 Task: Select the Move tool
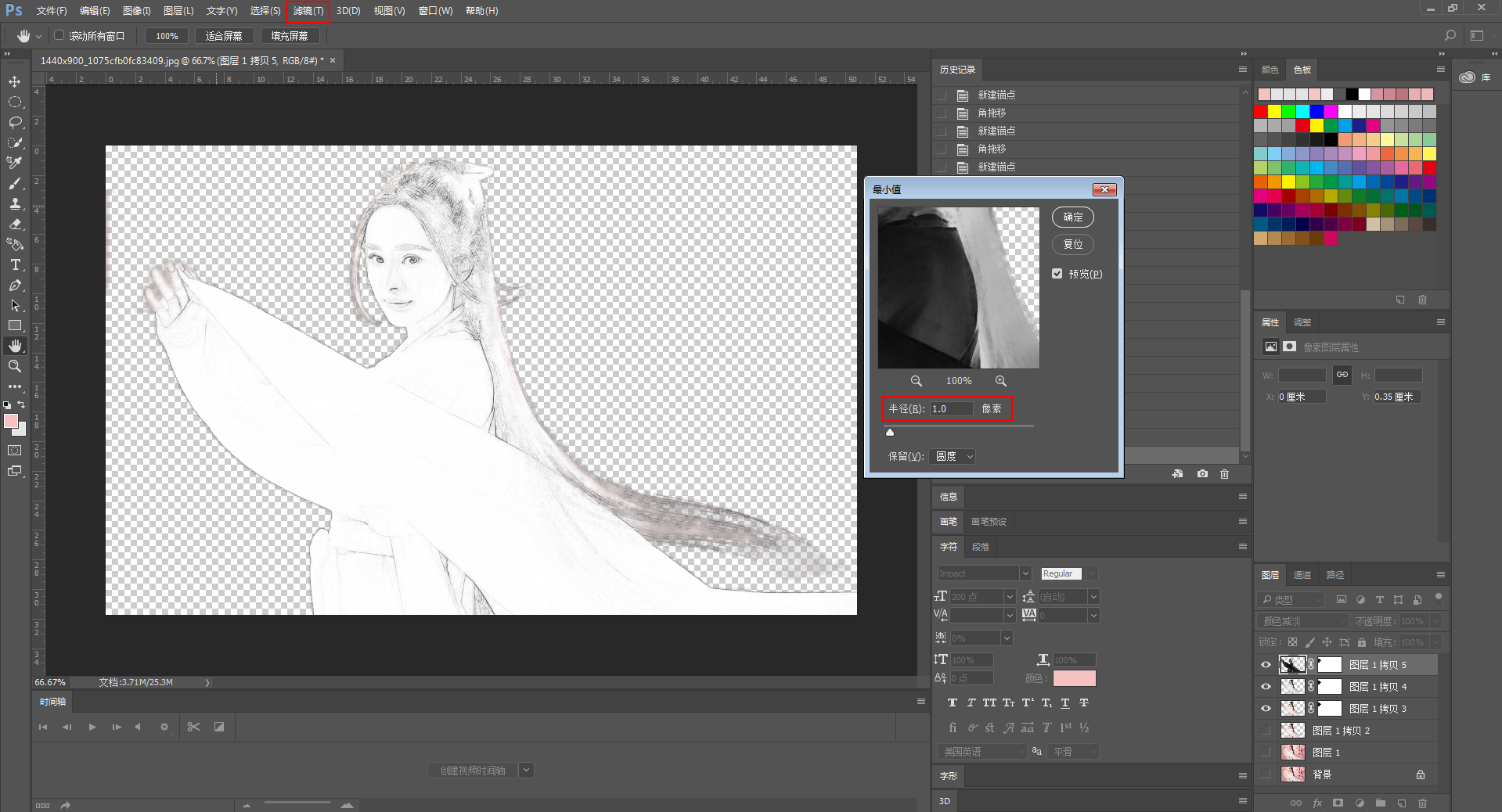click(x=15, y=81)
